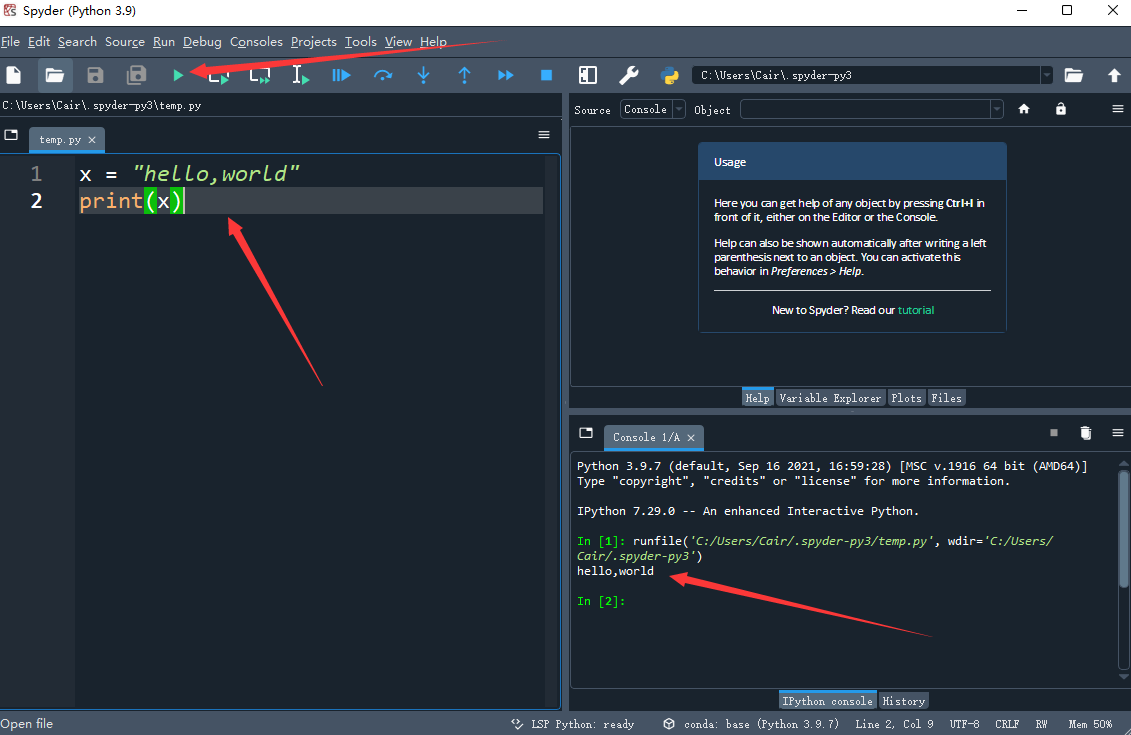This screenshot has height=735, width=1131.
Task: Switch to the History tab
Action: [904, 701]
